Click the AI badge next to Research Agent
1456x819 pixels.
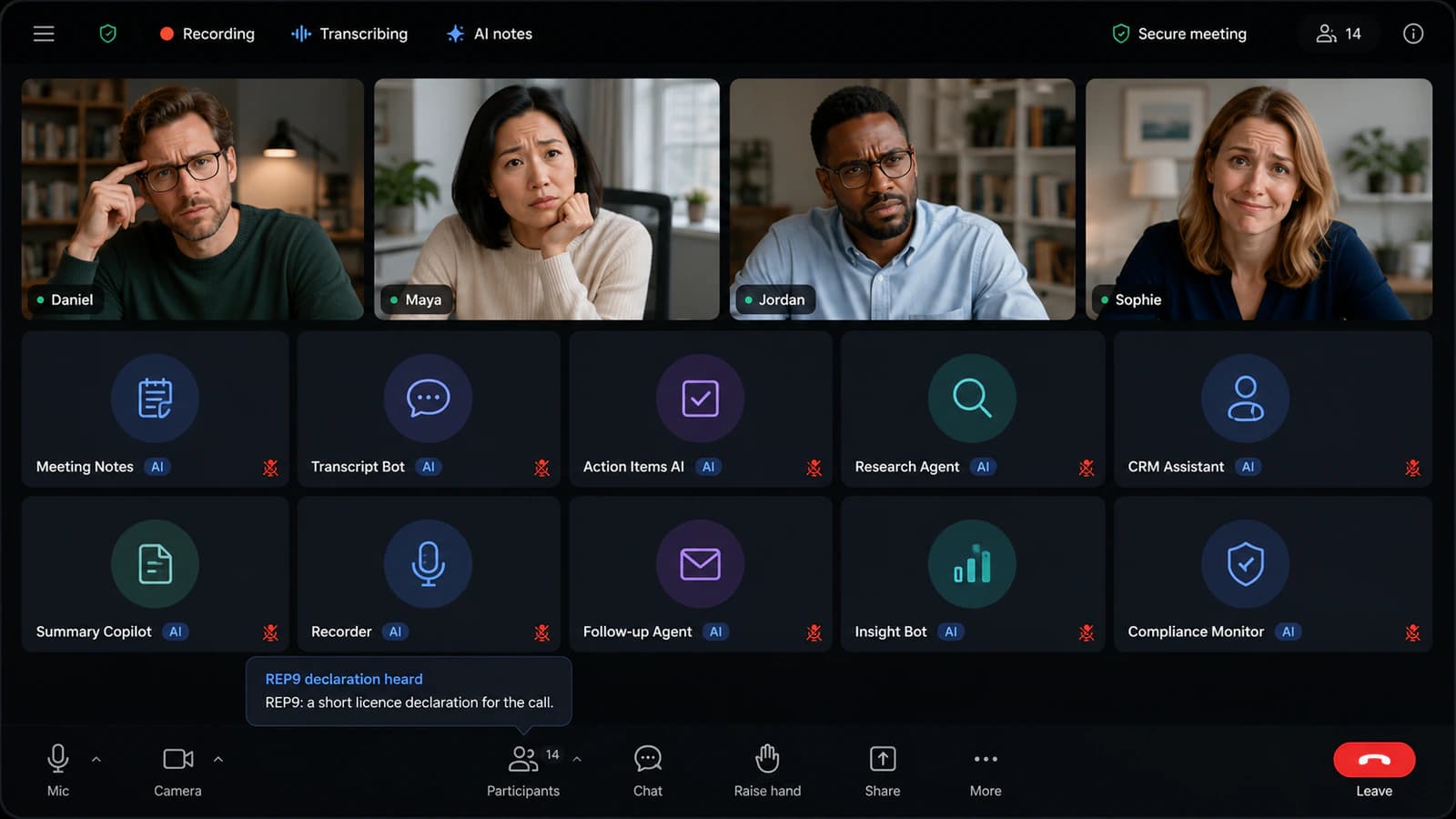983,467
